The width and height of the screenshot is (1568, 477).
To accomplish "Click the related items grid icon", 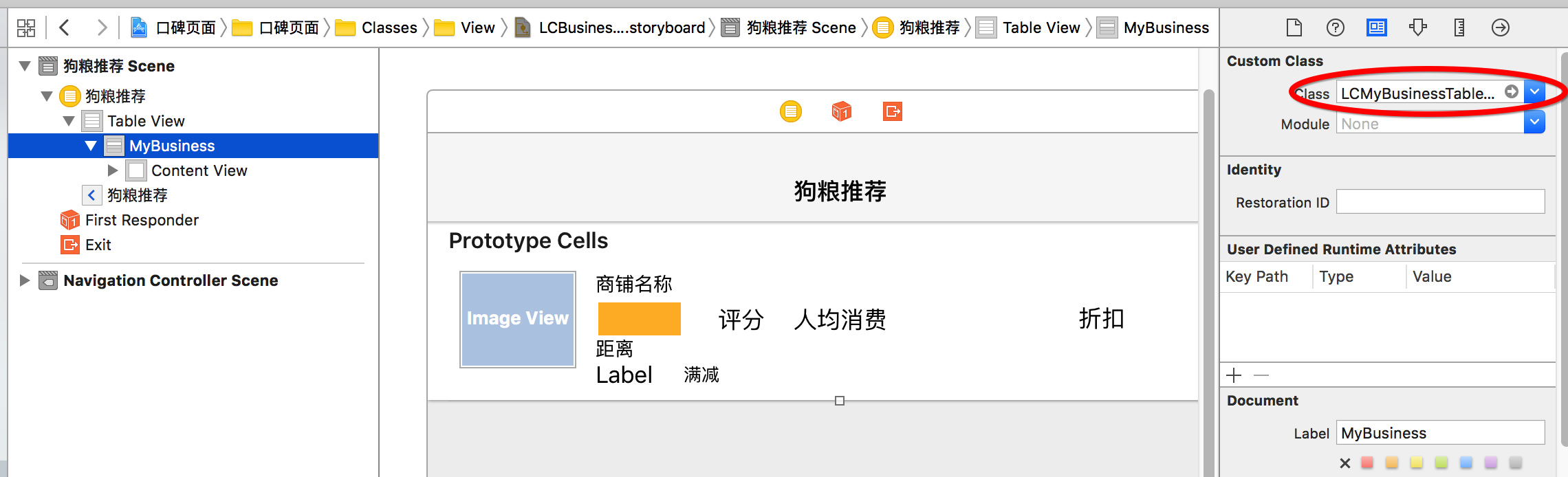I will coord(26,27).
